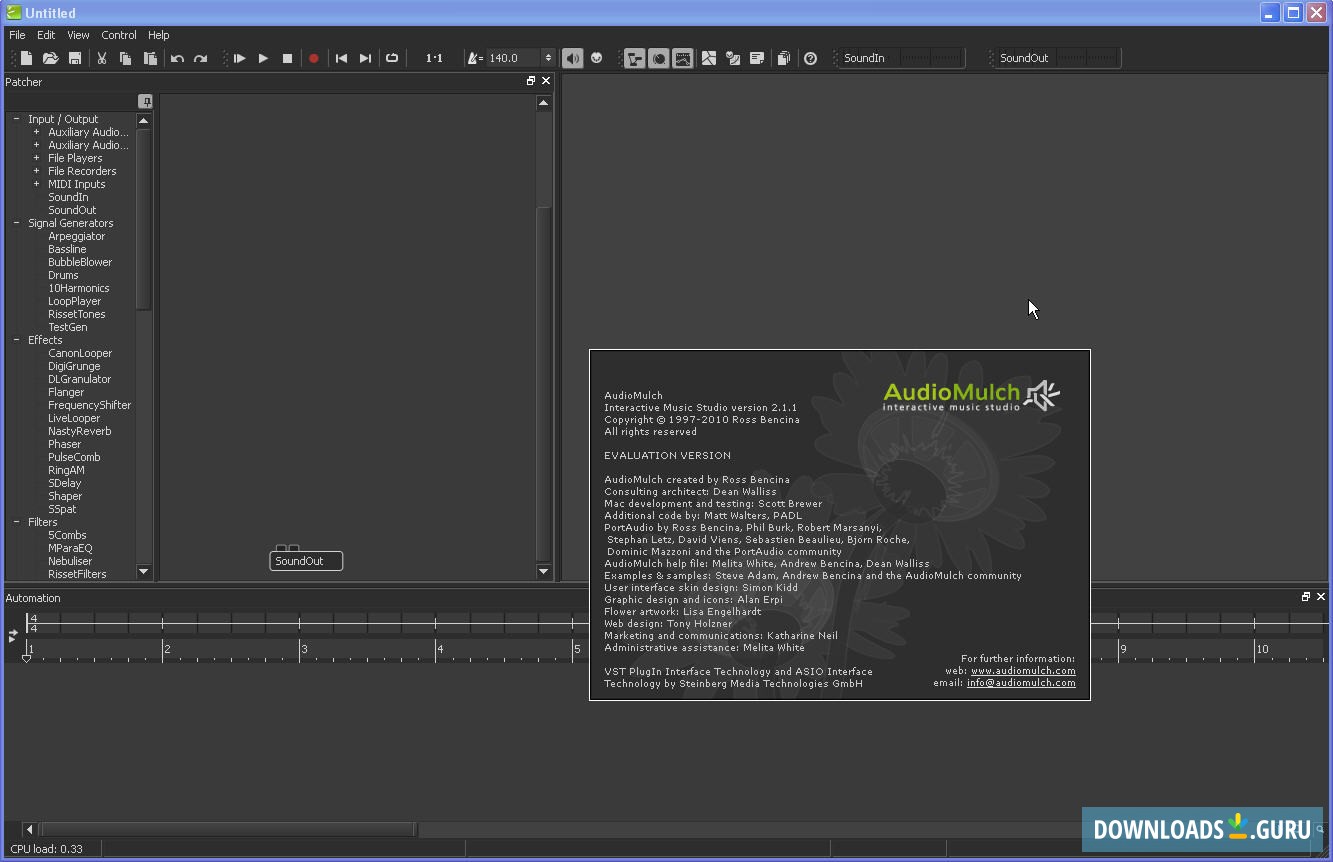1333x862 pixels.
Task: Click the info@audiomulch.com email link
Action: (x=1021, y=683)
